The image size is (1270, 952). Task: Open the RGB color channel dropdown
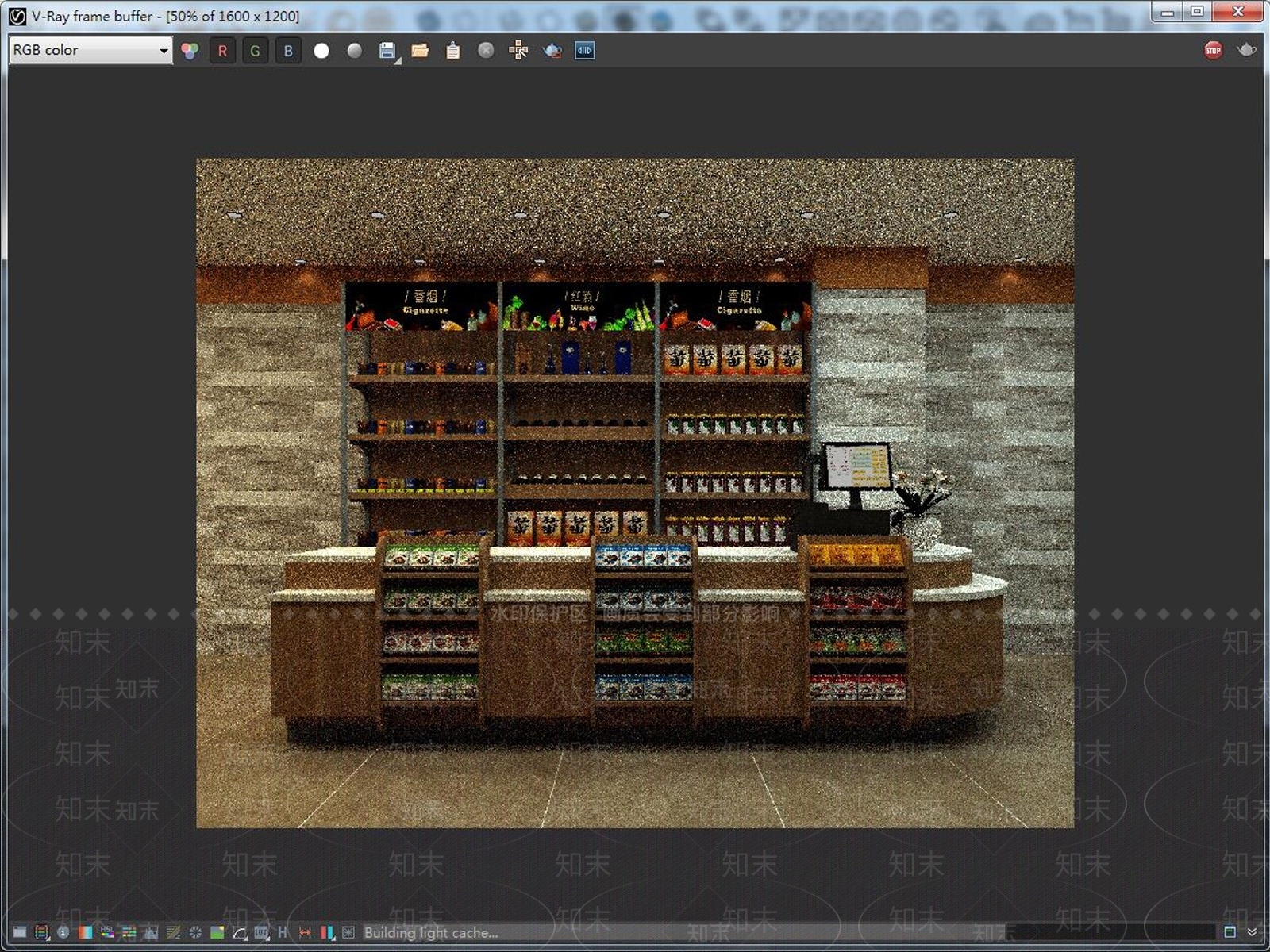pos(90,50)
